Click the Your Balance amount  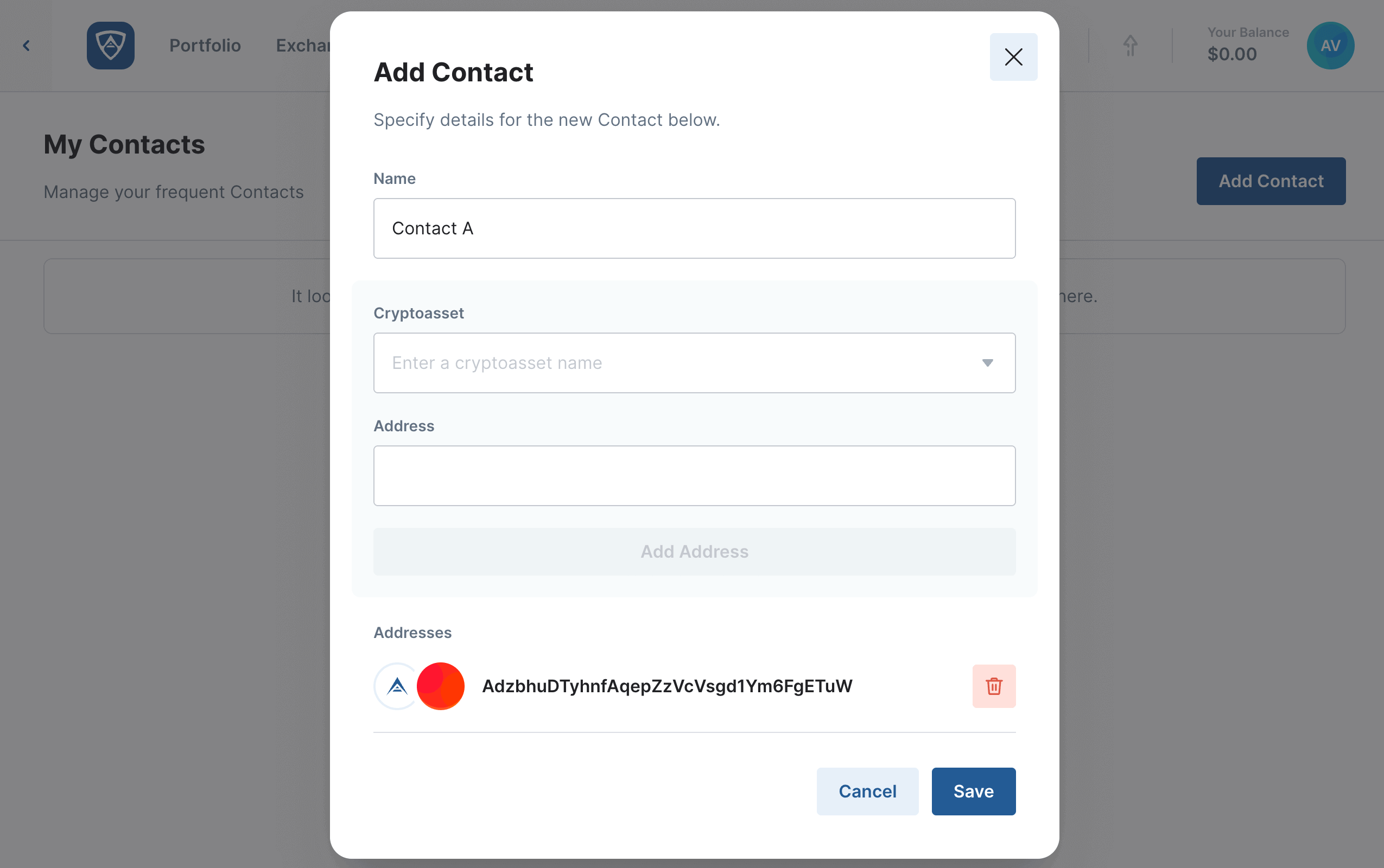tap(1232, 54)
